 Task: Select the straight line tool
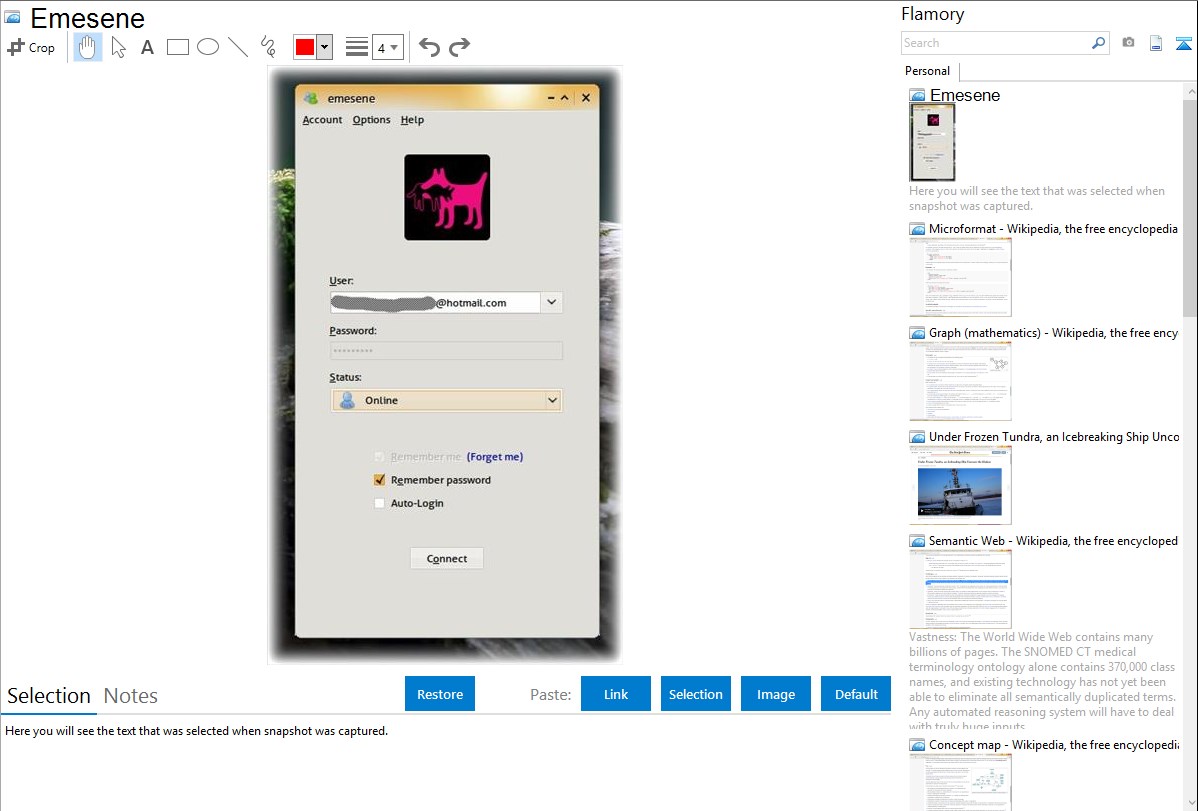tap(238, 47)
